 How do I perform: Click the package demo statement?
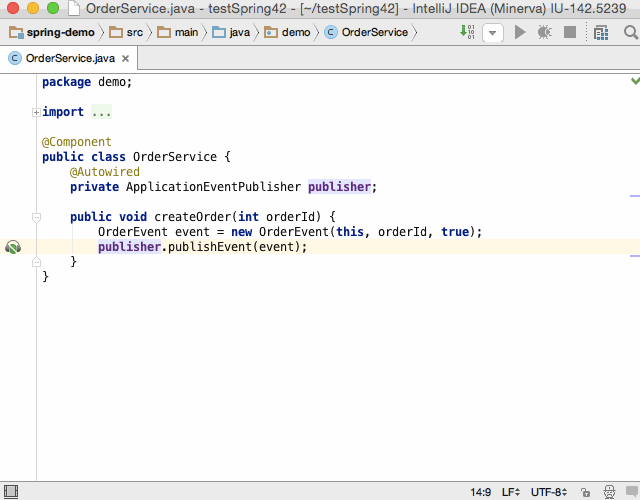click(87, 82)
